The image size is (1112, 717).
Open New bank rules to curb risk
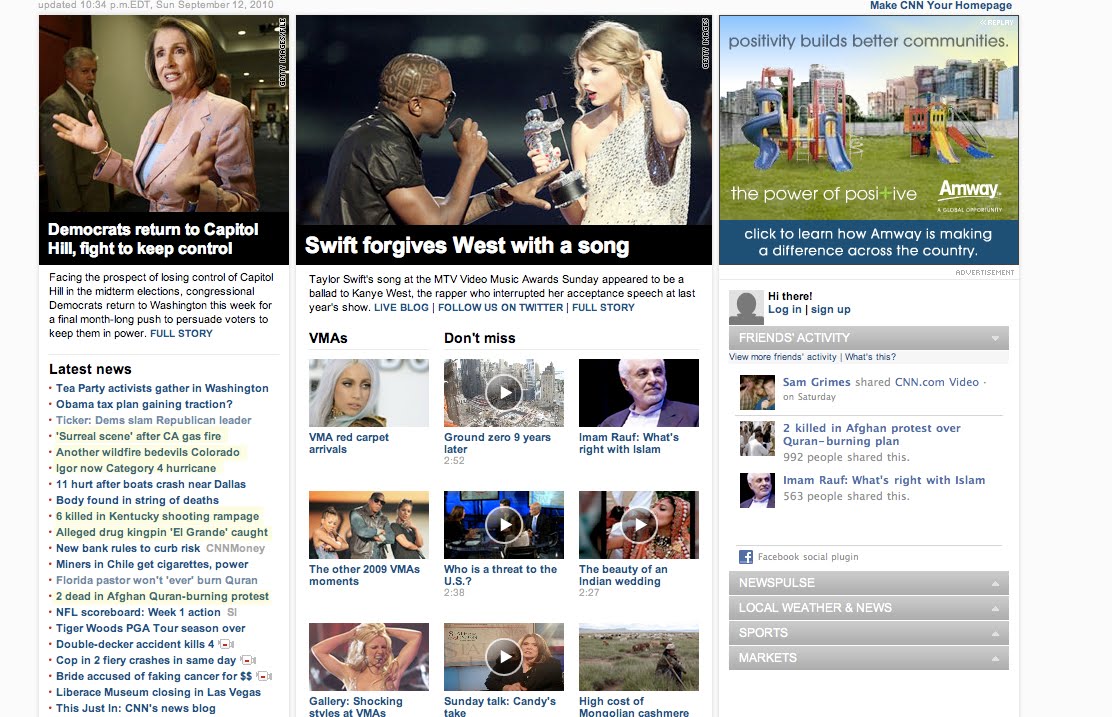[128, 548]
